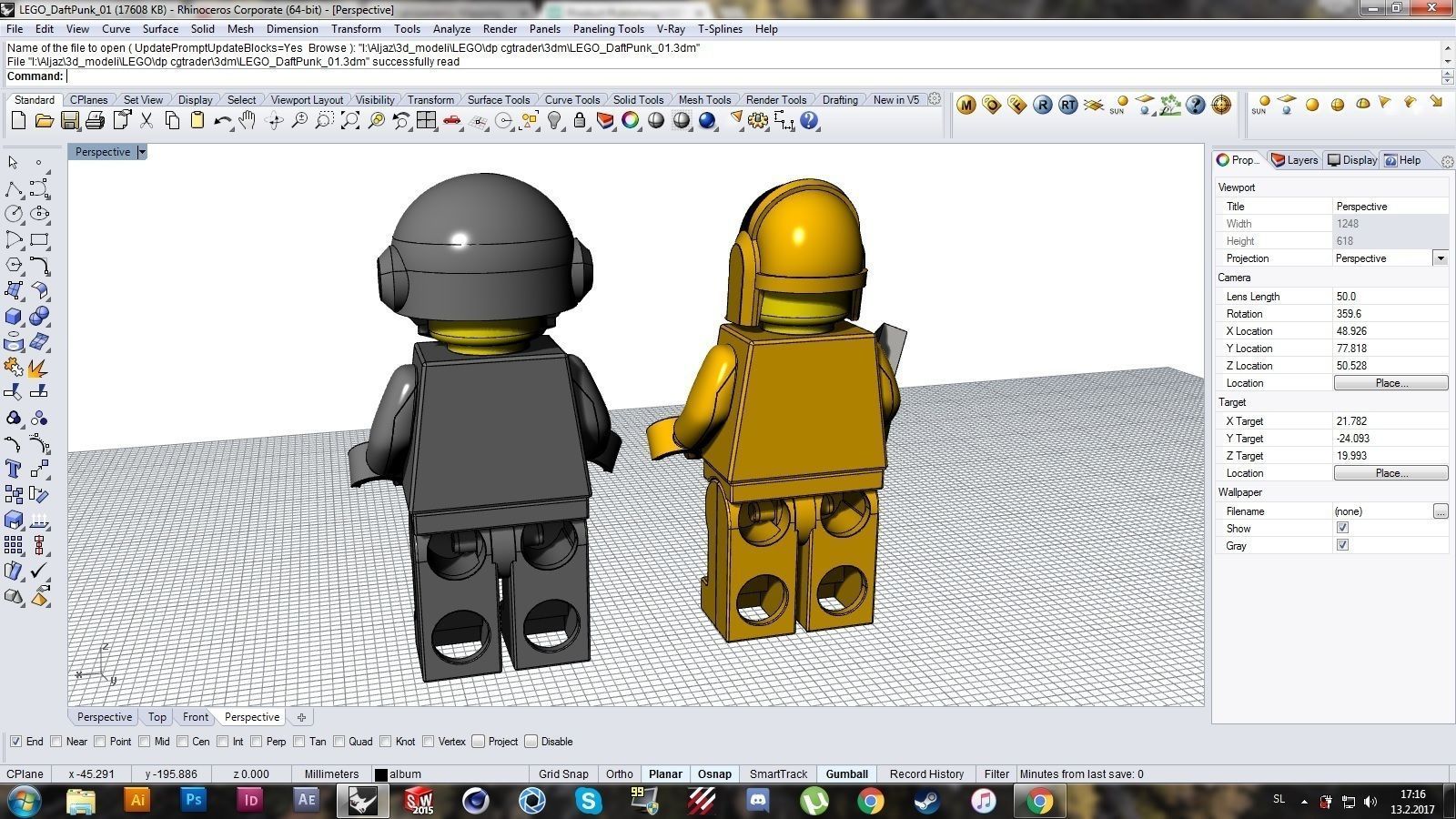Click the Help question mark toolbar icon

809,120
